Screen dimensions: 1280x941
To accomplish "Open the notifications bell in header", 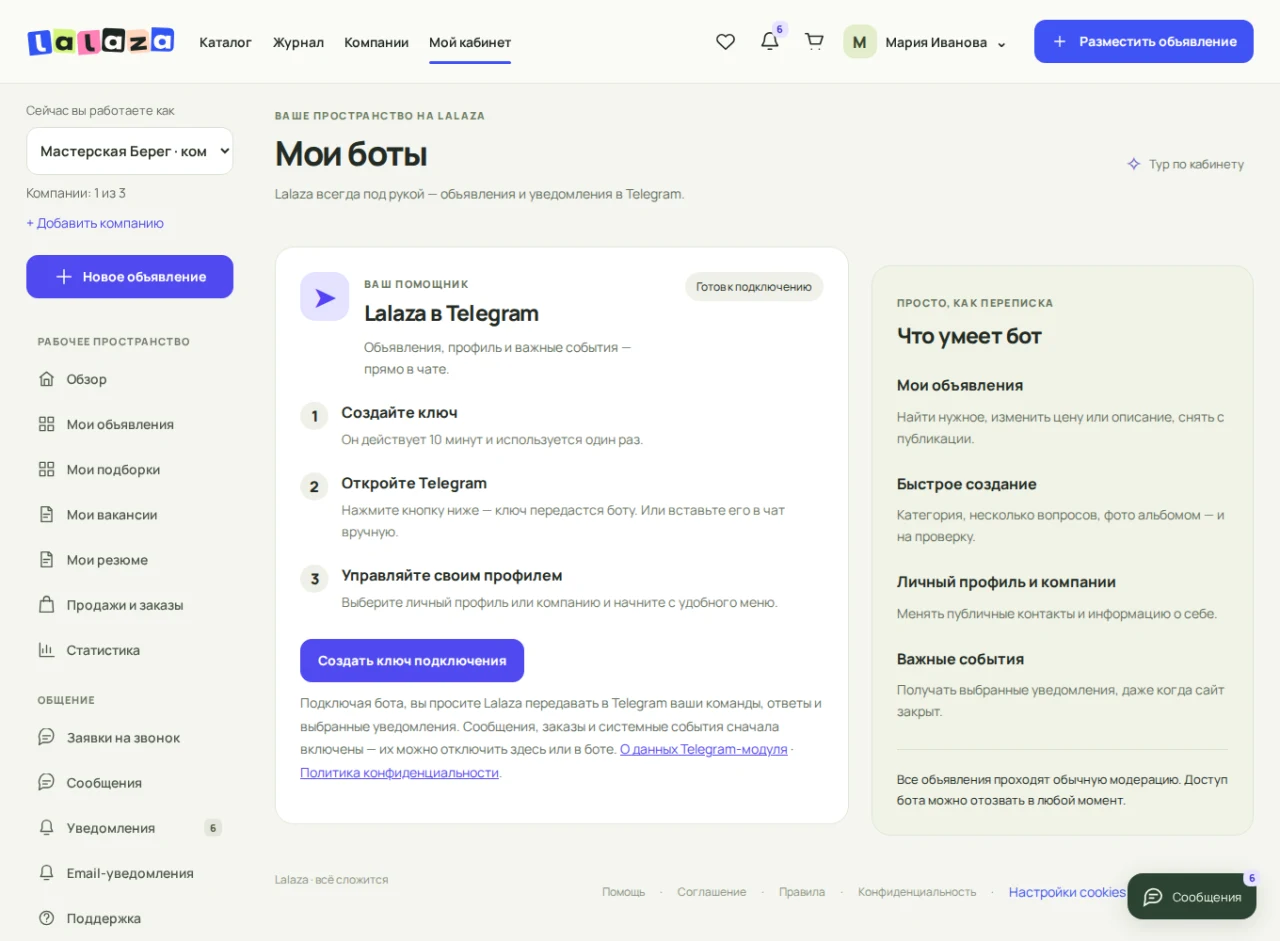I will point(770,42).
